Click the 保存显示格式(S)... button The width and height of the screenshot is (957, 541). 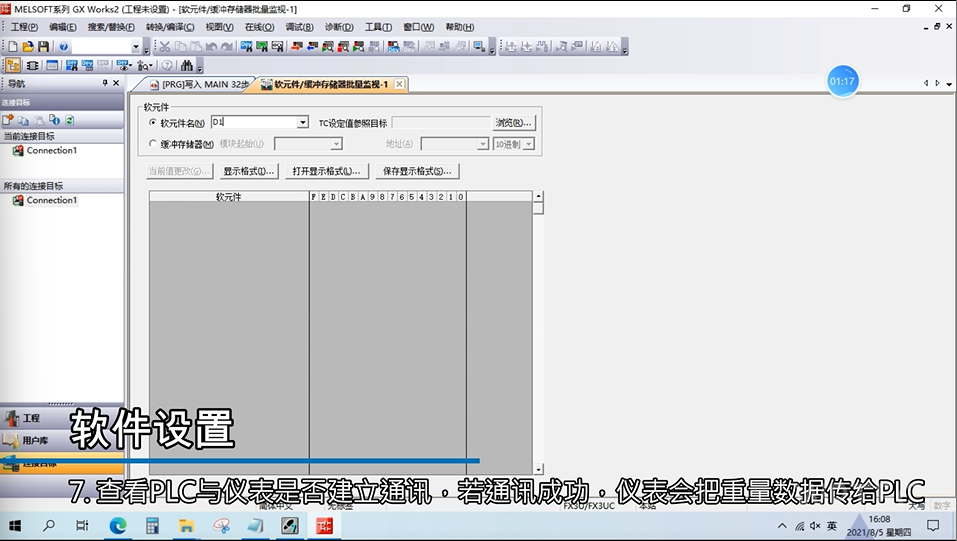click(x=417, y=171)
